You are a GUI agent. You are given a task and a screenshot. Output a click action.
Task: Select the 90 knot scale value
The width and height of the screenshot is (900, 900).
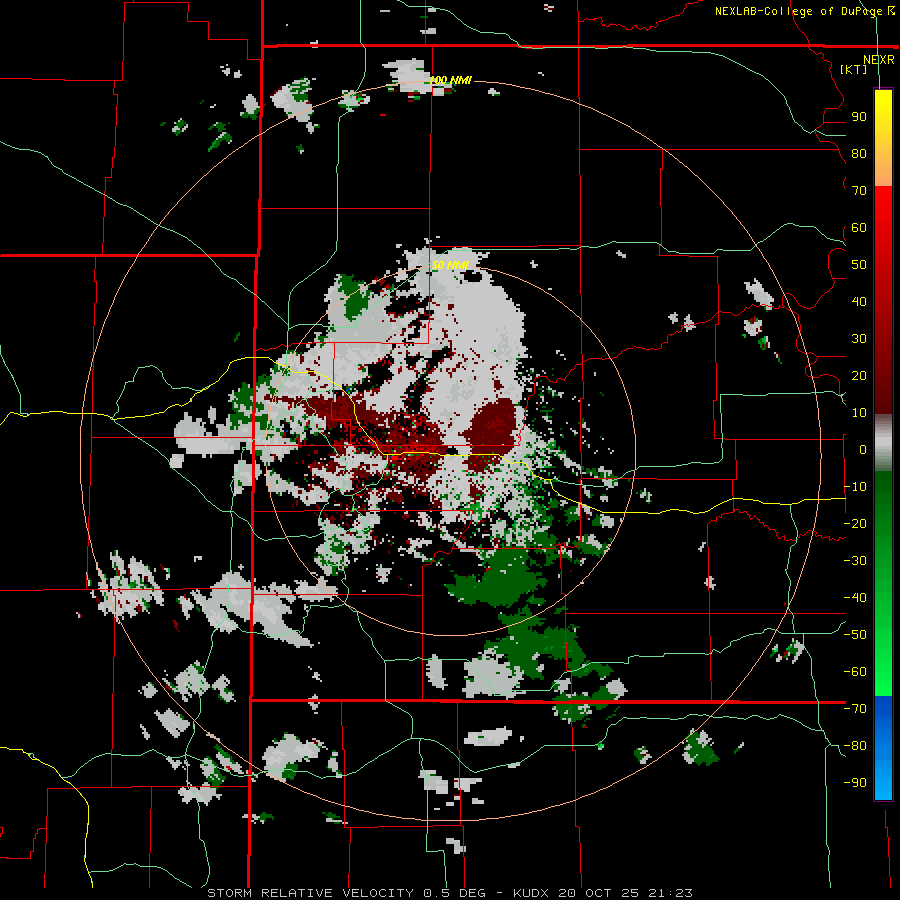859,117
